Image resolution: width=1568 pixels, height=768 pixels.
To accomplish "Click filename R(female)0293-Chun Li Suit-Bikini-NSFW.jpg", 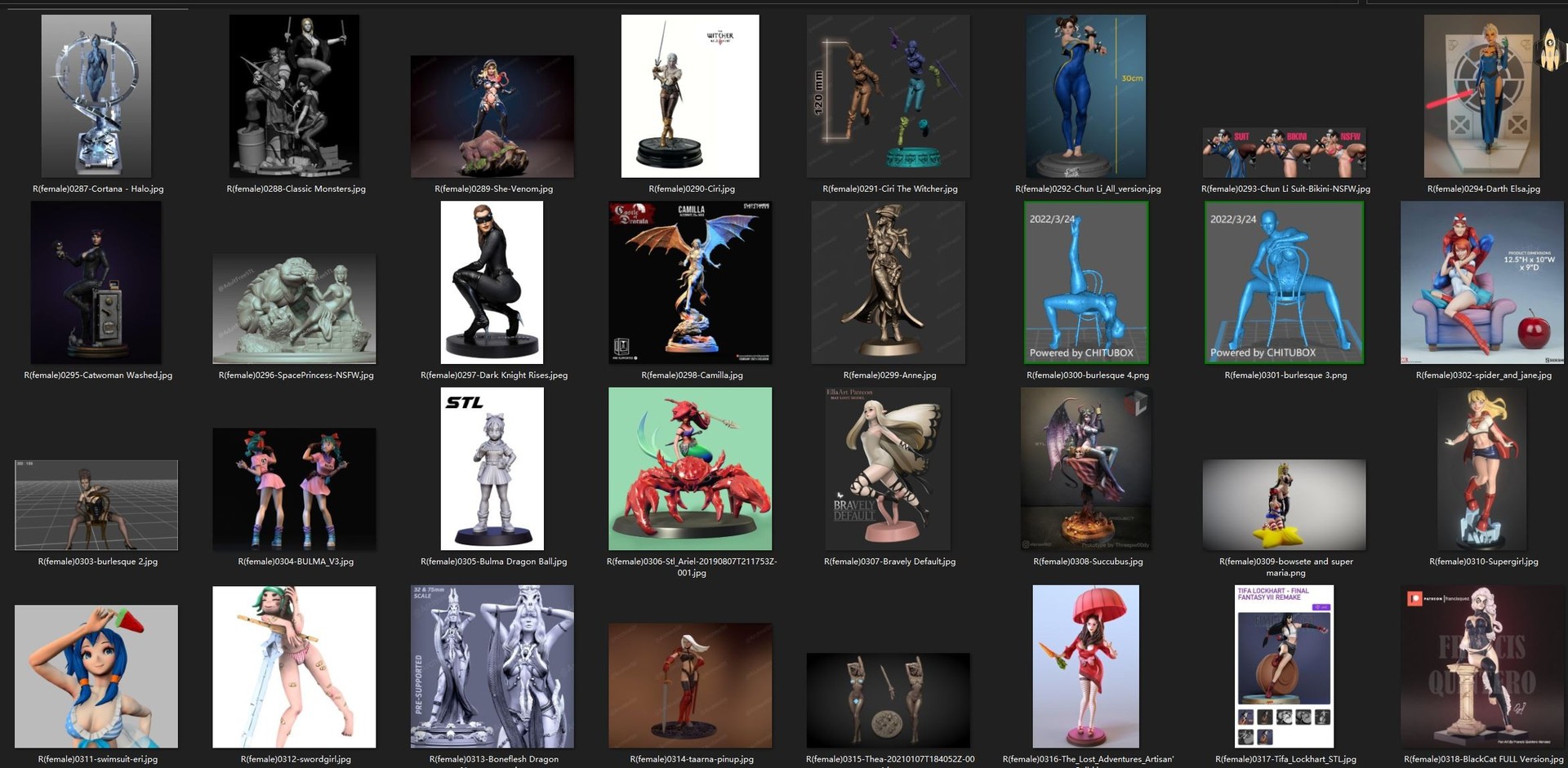I will pos(1285,189).
